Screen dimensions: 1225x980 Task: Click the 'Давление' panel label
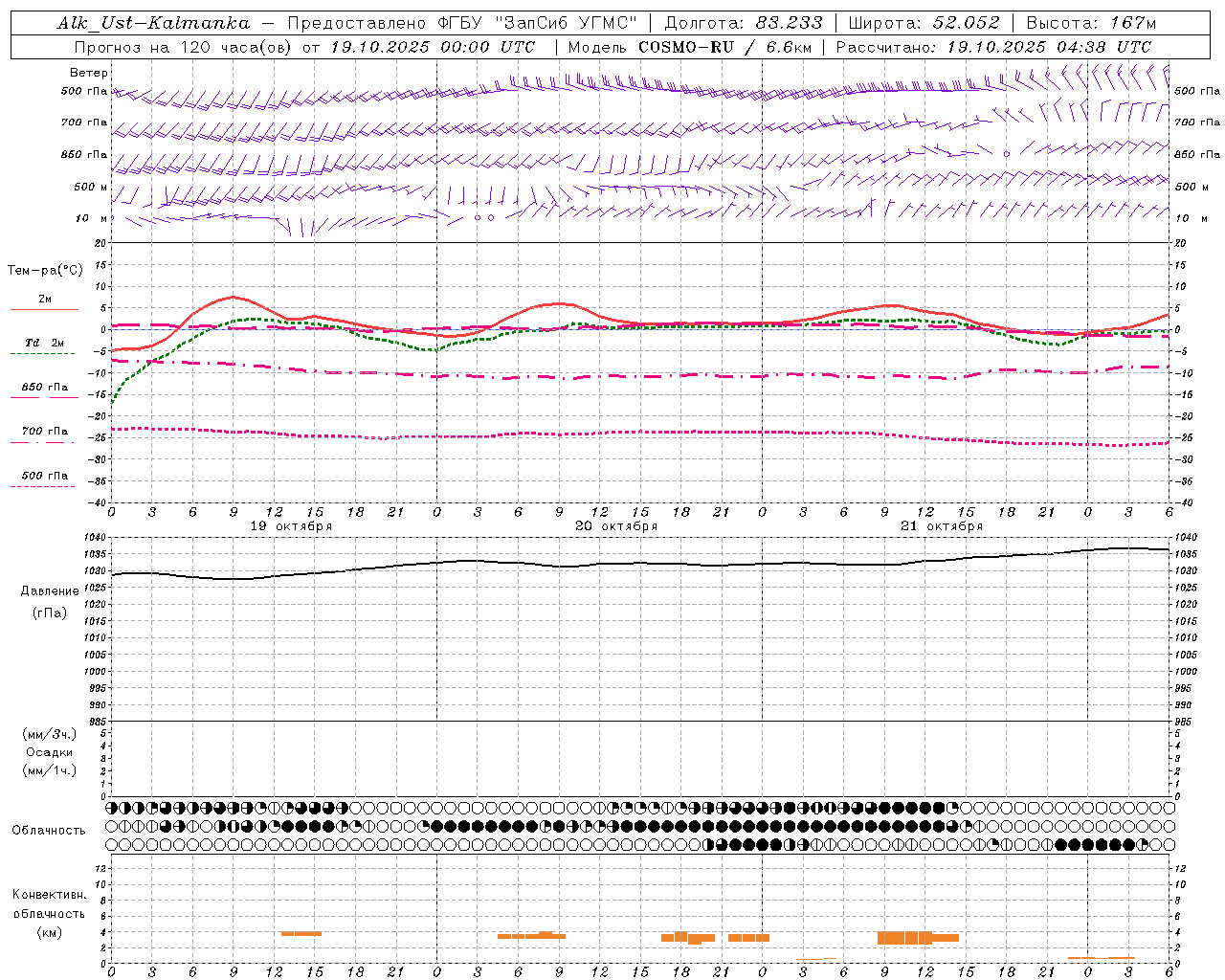coord(50,591)
